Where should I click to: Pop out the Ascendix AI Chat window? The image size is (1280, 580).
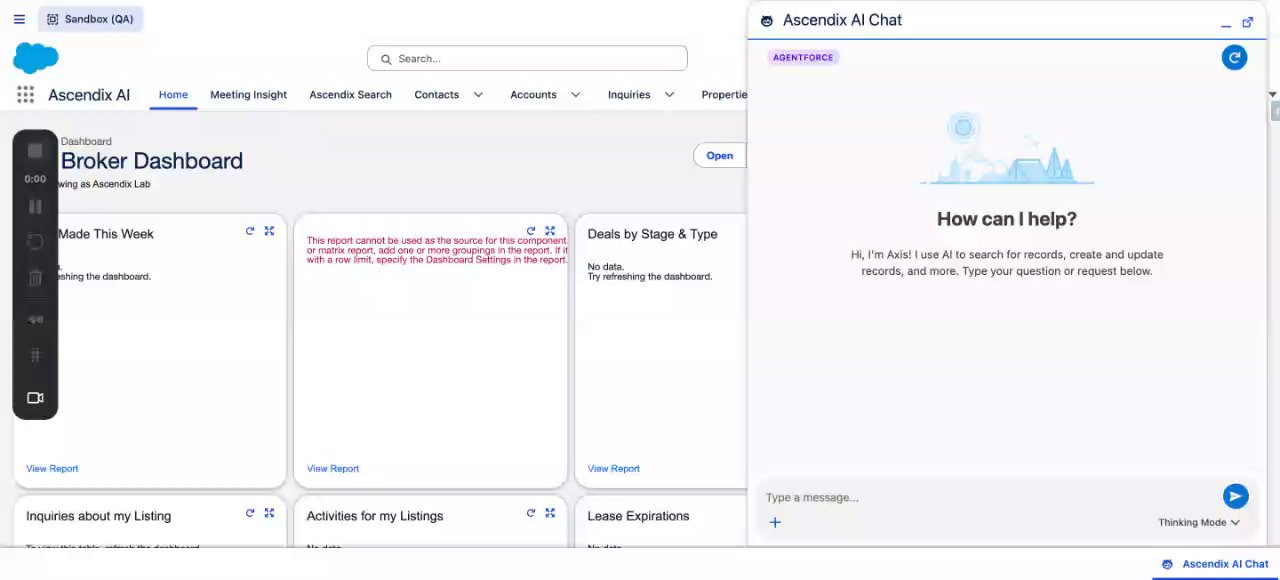[1248, 22]
